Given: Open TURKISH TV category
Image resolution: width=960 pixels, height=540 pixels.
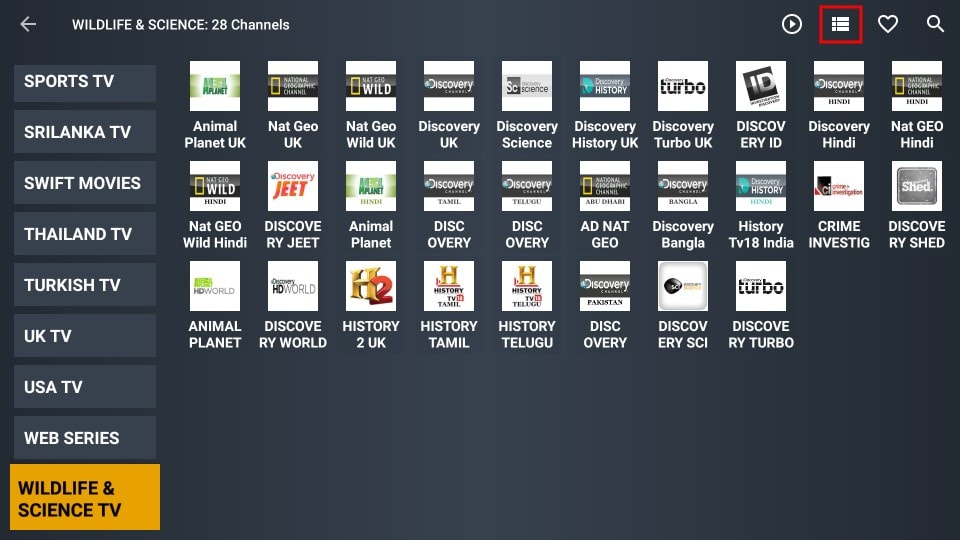Looking at the screenshot, I should 85,285.
